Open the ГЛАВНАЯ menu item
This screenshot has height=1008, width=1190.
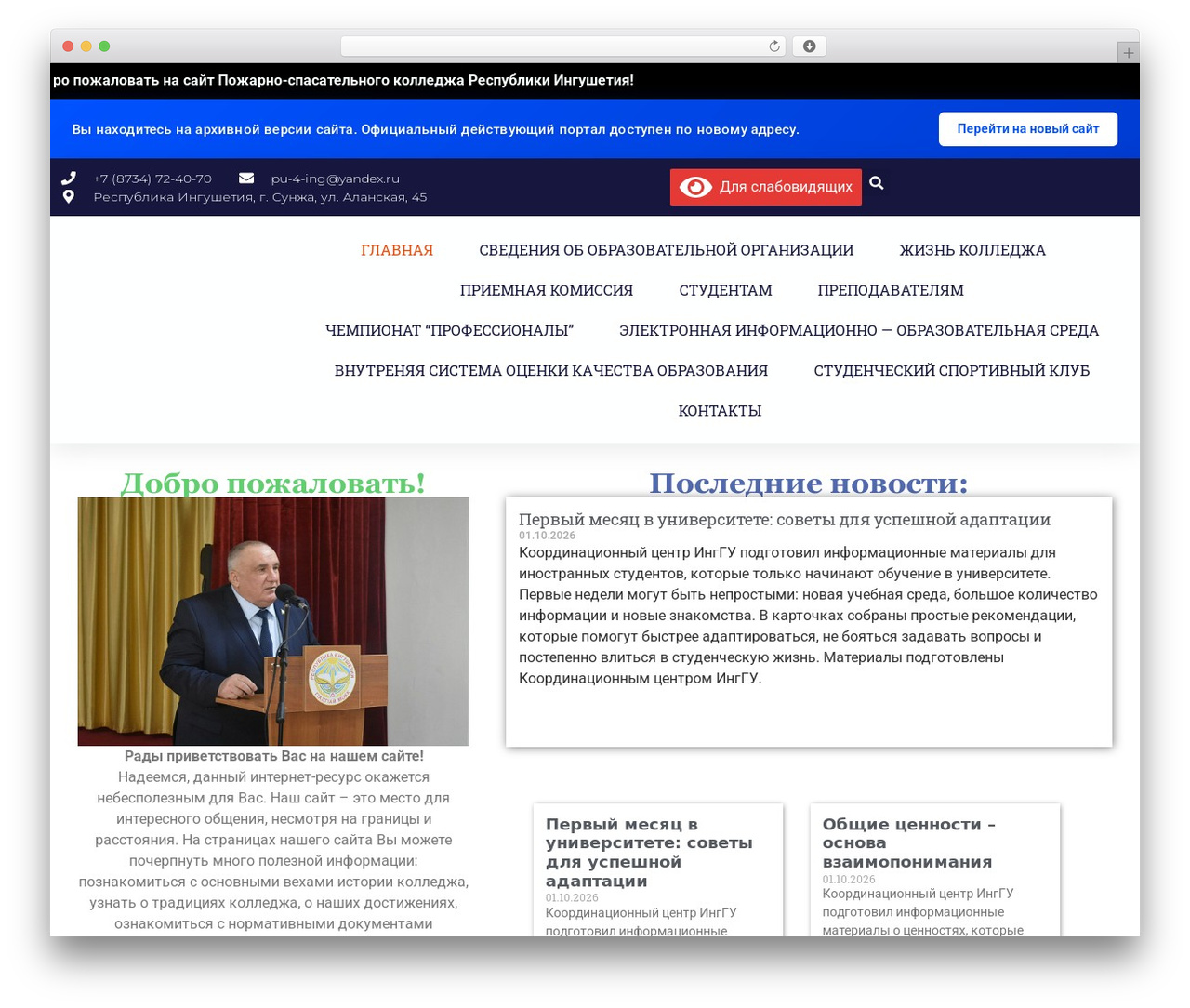click(397, 250)
